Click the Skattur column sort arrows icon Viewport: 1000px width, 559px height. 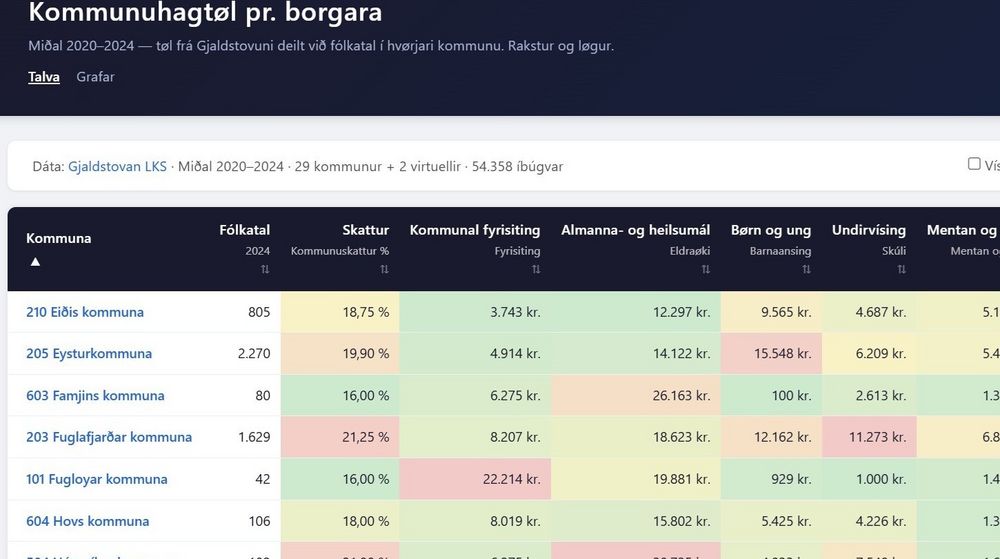coord(384,270)
